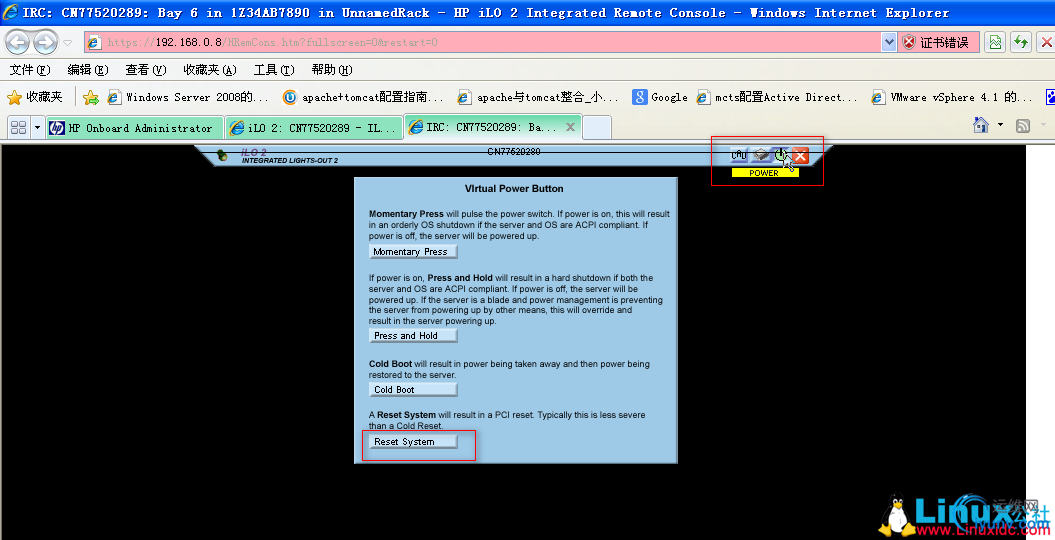Click the Virtual Power Button heading text
Viewport: 1055px width, 540px height.
(x=514, y=189)
